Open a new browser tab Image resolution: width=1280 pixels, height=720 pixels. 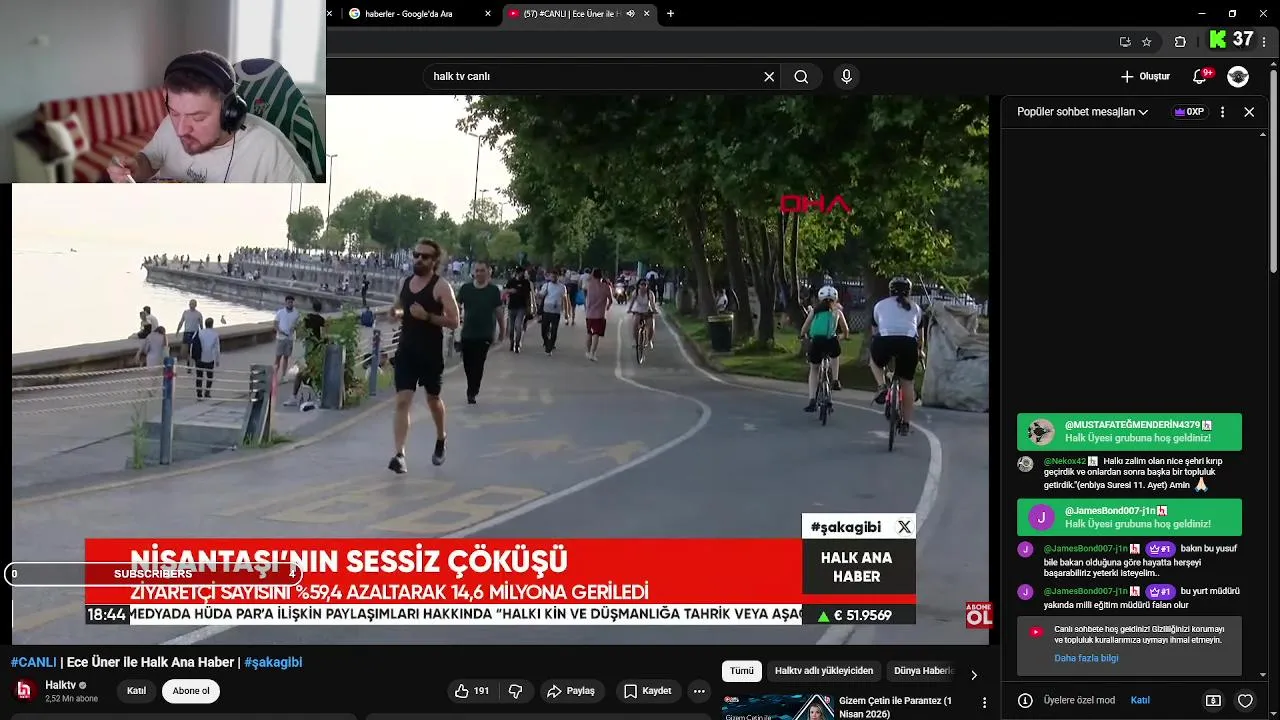click(670, 14)
